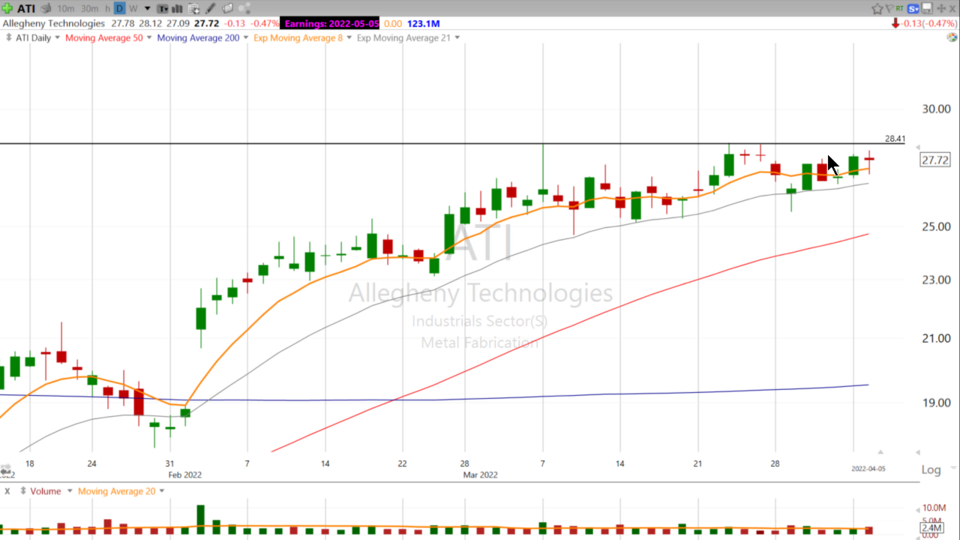Click the share nodes icon
The height and width of the screenshot is (540, 960).
245,9
